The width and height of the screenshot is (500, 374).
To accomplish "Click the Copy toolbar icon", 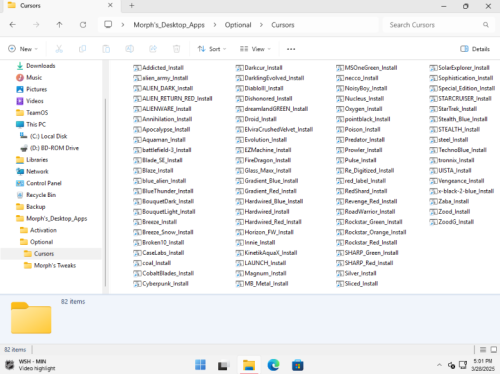I will click(82, 49).
